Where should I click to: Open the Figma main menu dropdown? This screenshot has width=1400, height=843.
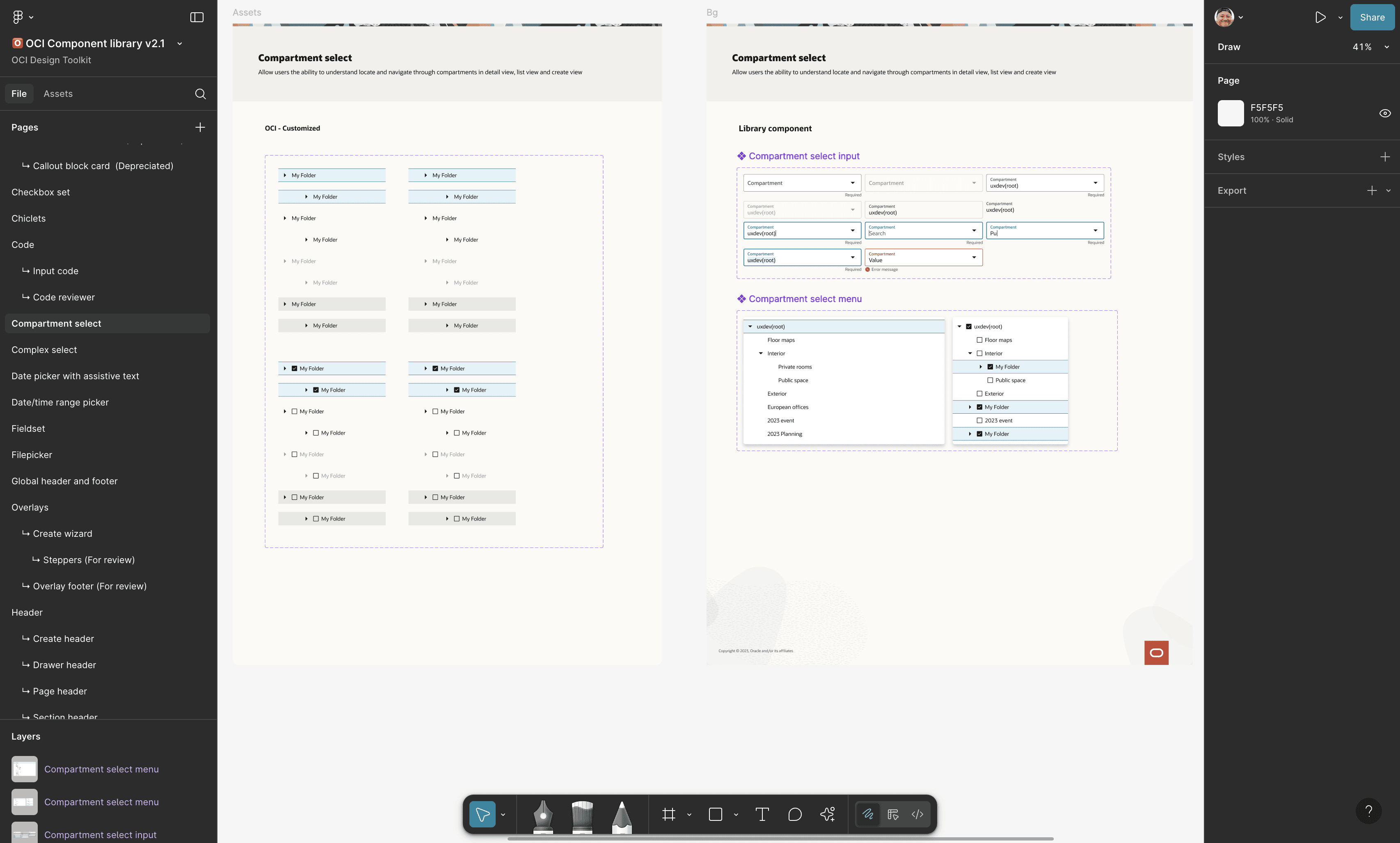(23, 18)
